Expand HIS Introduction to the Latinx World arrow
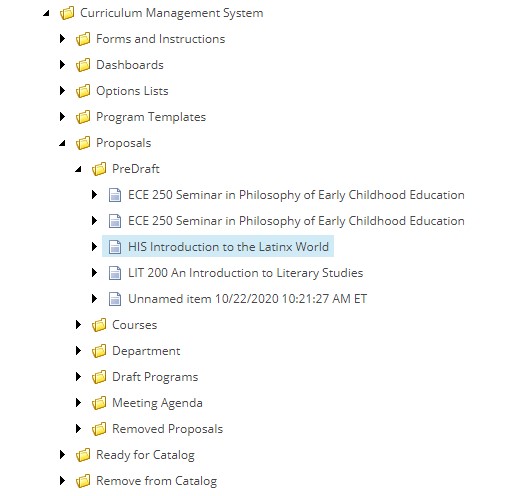The width and height of the screenshot is (531, 496). [x=94, y=246]
